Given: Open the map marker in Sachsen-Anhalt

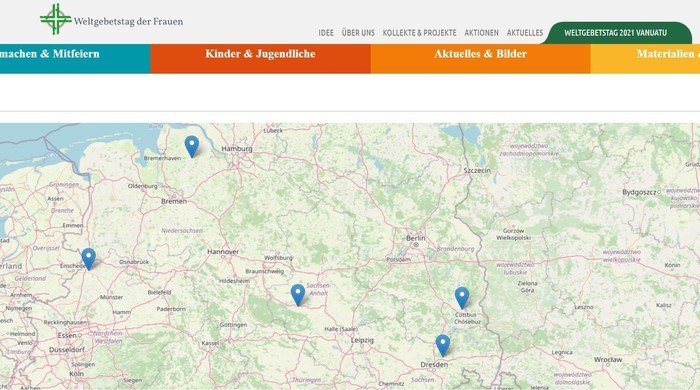Looking at the screenshot, I should 298,295.
